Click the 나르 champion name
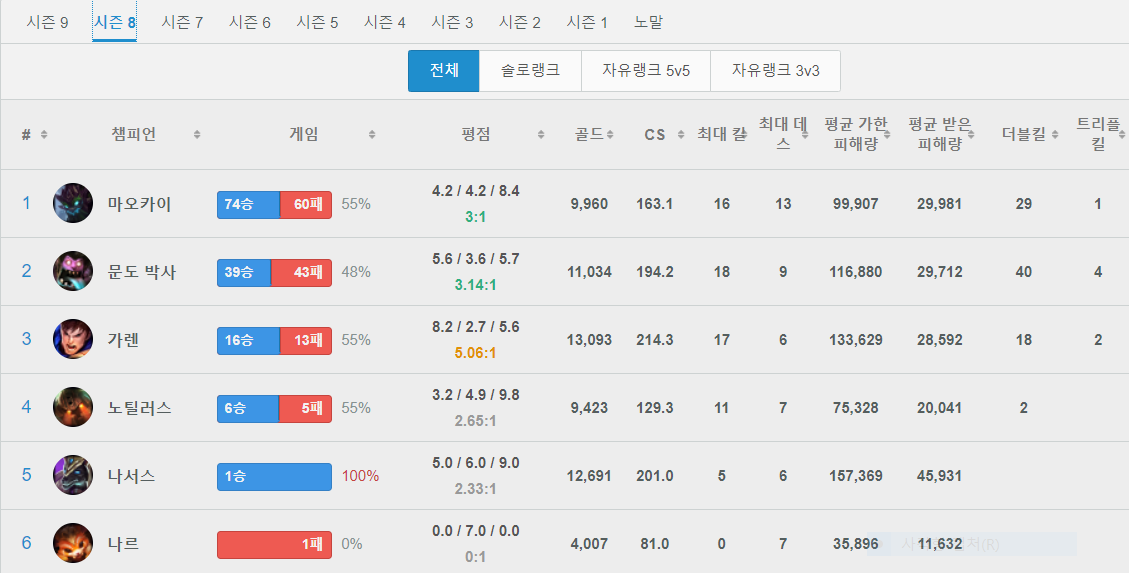1129x573 pixels. click(x=123, y=544)
